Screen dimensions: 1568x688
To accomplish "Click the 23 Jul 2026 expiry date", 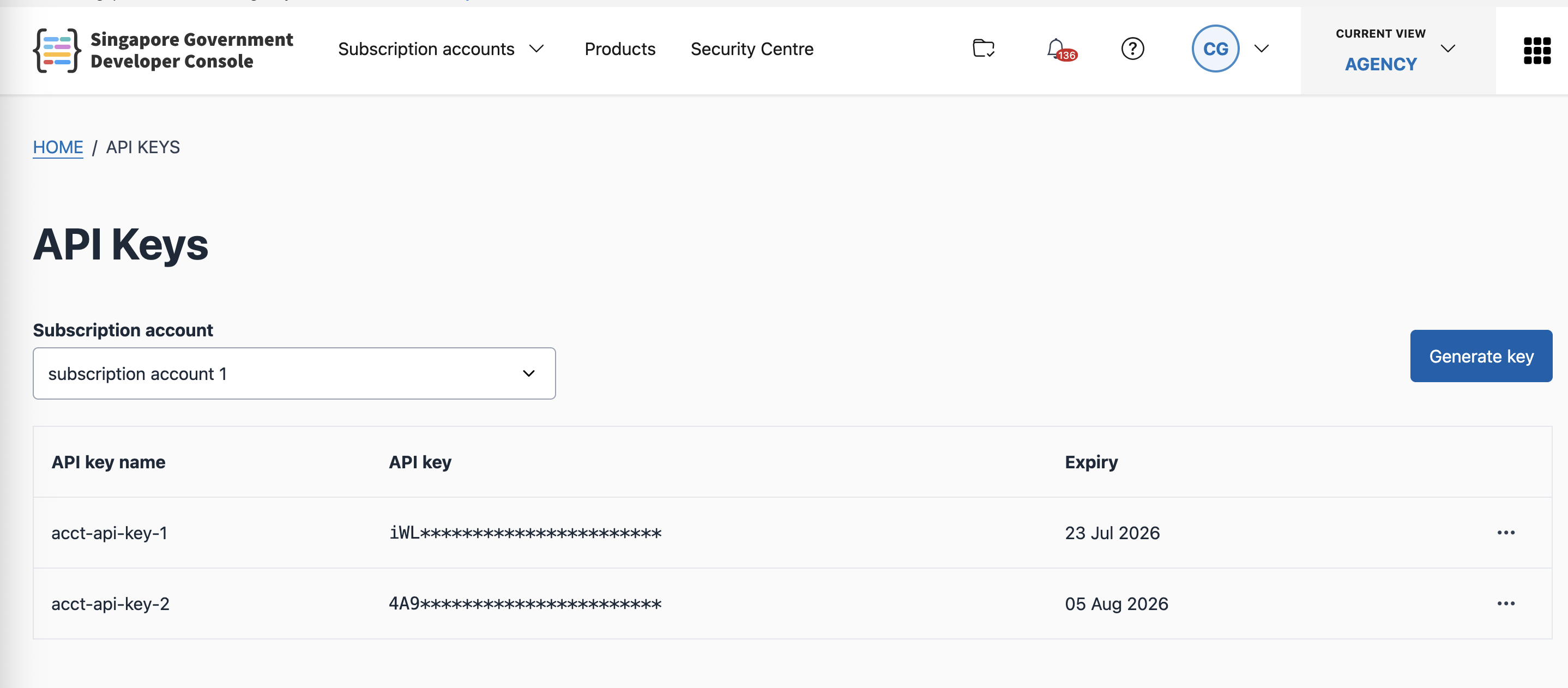I will [1112, 533].
